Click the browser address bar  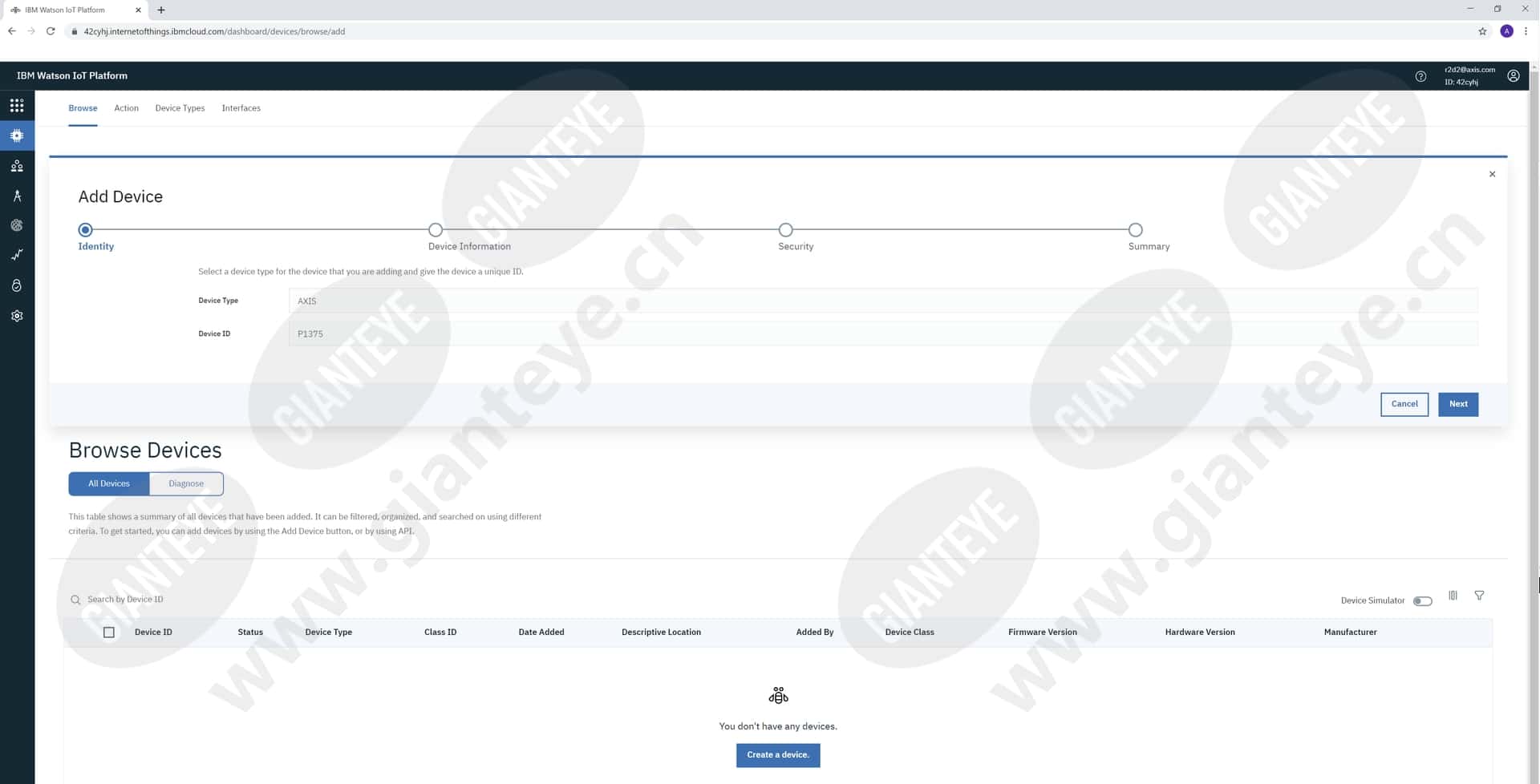tap(770, 31)
